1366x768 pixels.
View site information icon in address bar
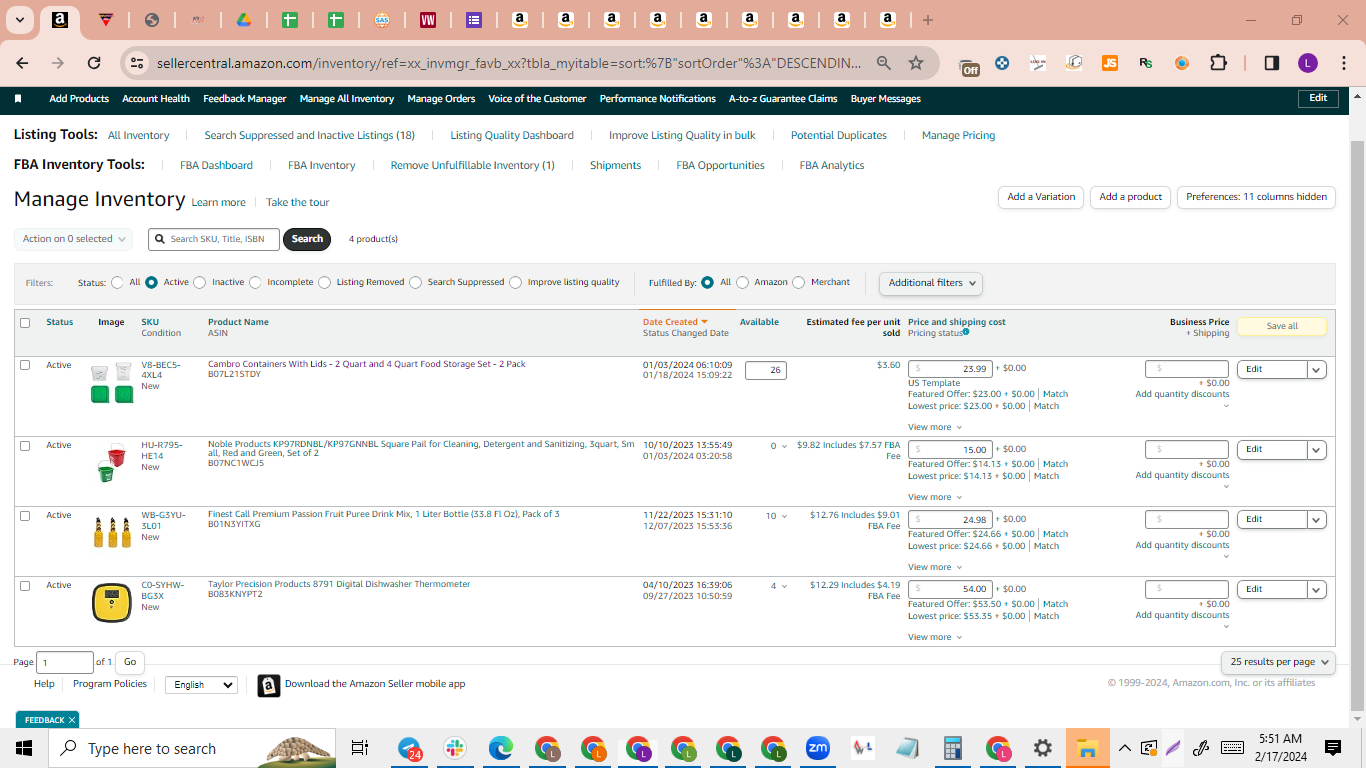coord(137,63)
